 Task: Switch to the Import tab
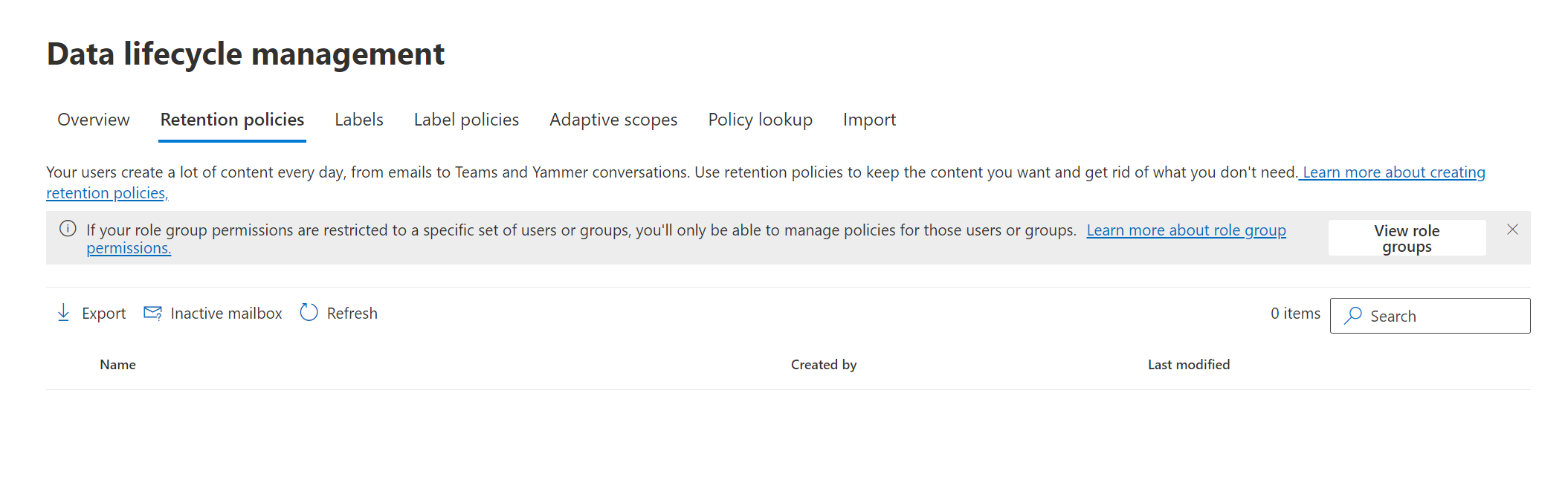[x=869, y=120]
